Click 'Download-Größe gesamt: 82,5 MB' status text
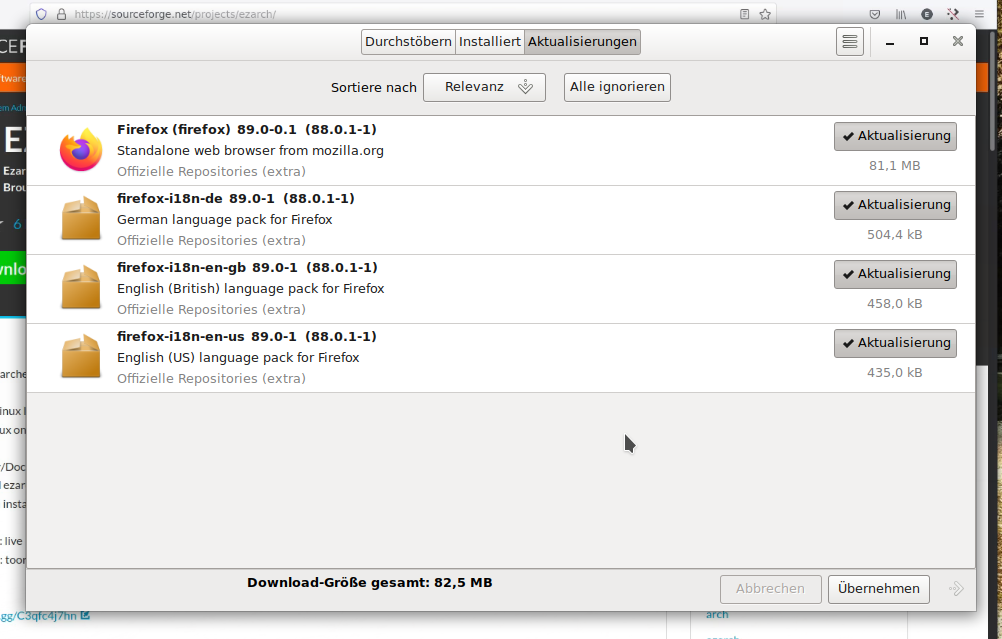 click(x=369, y=583)
